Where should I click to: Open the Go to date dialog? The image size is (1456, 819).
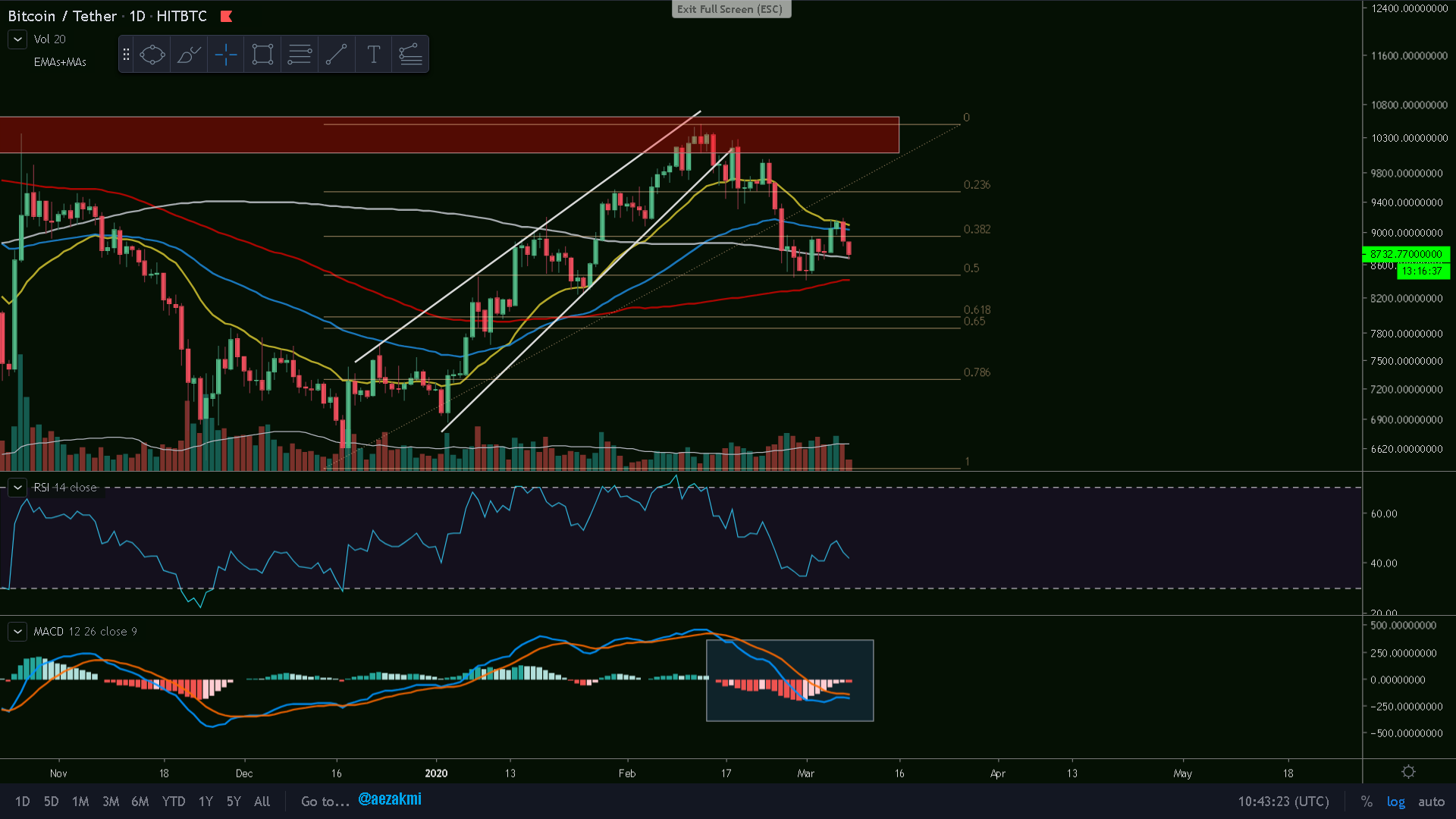(x=325, y=802)
